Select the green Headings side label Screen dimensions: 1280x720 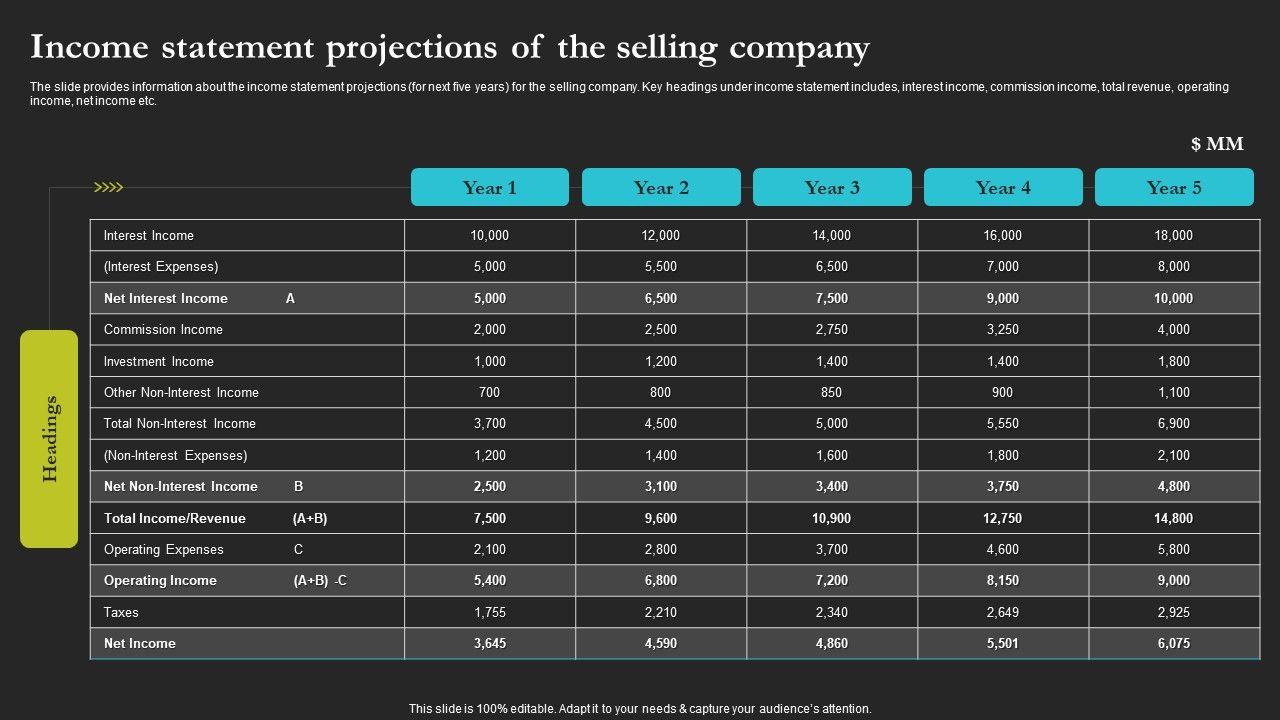tap(49, 439)
